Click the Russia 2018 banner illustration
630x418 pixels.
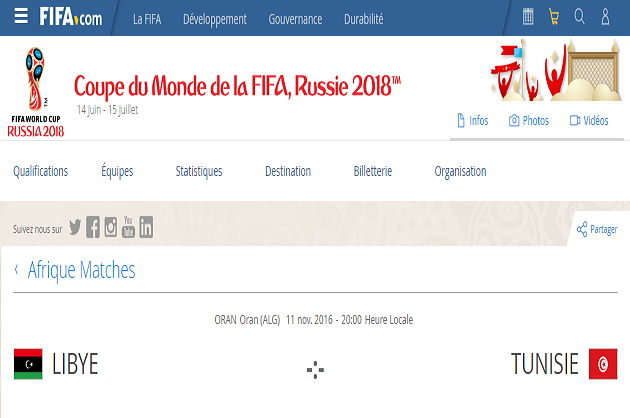click(x=556, y=70)
